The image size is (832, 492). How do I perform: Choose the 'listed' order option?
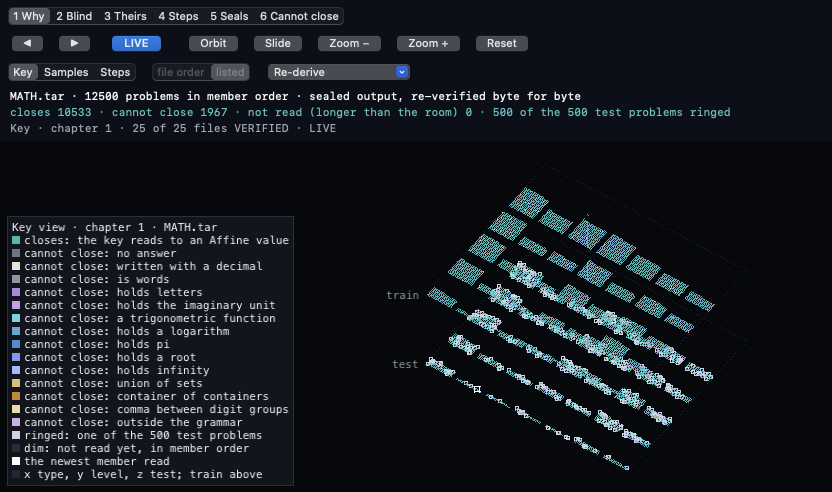click(230, 72)
